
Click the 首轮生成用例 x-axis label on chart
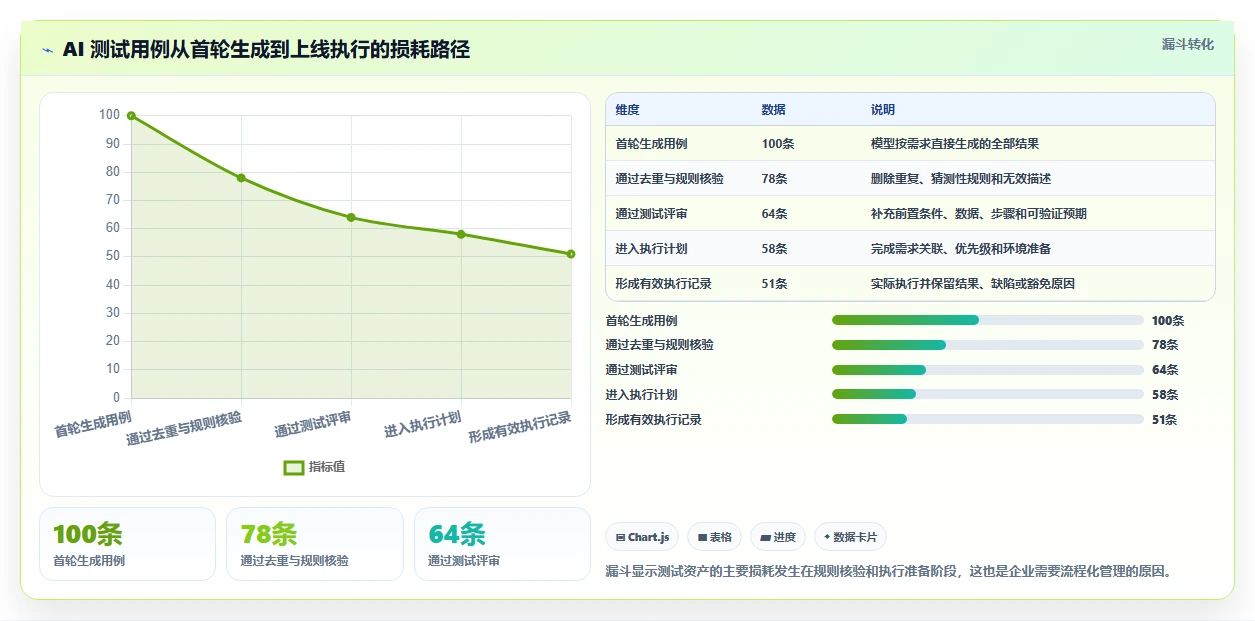93,423
